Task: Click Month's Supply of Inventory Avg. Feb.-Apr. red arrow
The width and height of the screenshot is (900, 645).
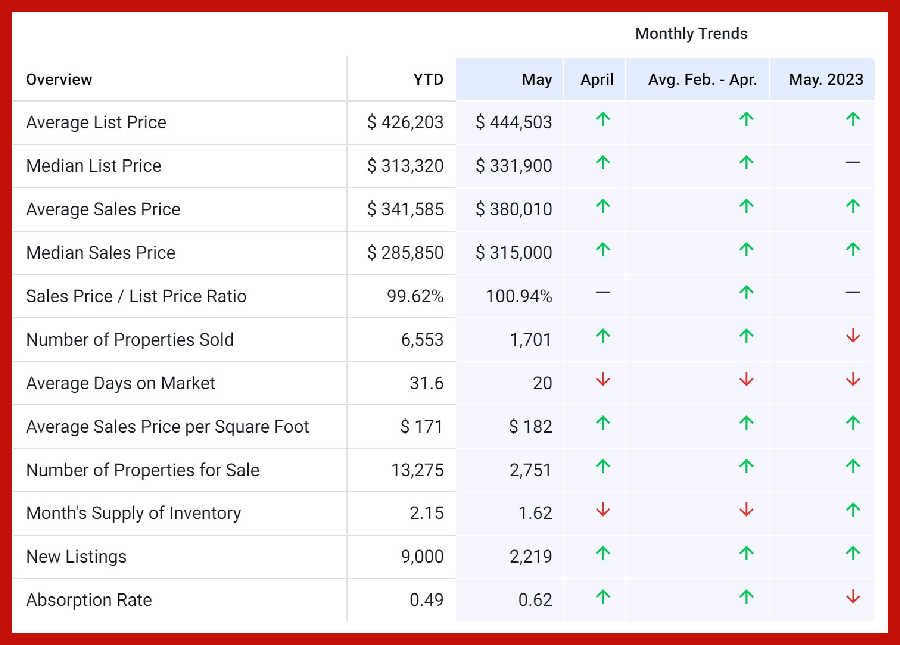Action: (745, 511)
